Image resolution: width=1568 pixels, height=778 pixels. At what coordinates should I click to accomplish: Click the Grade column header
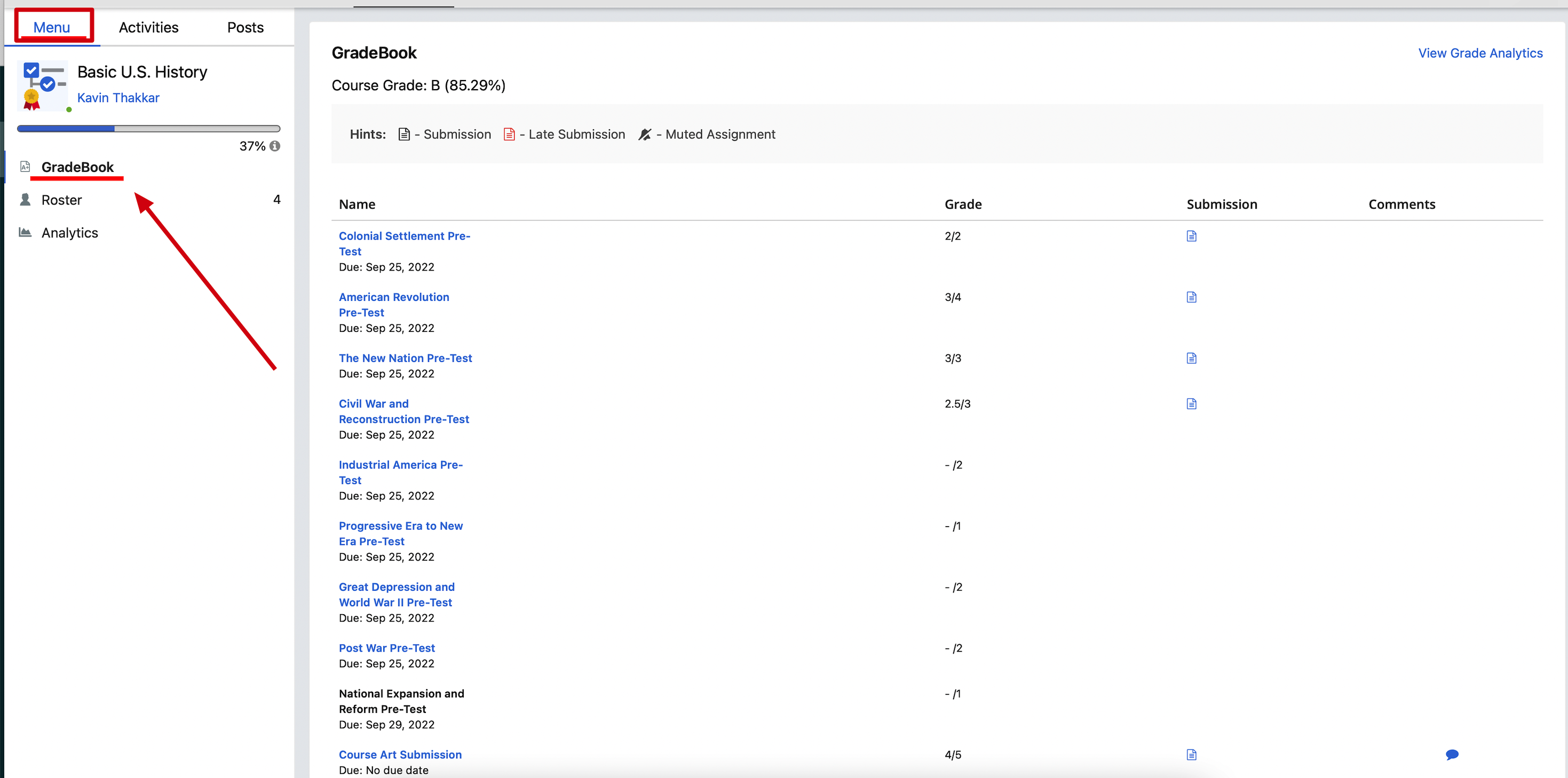click(963, 204)
